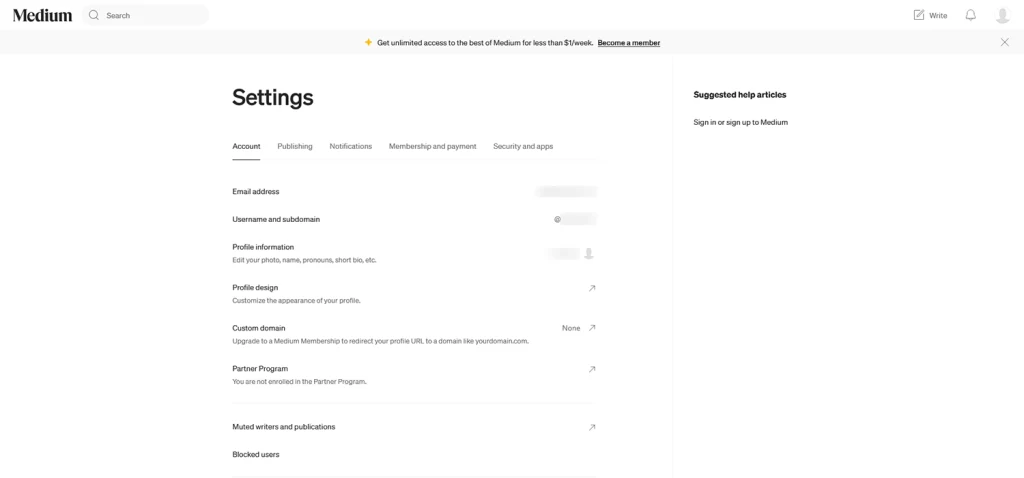The width and height of the screenshot is (1024, 478).
Task: Click the Medium logo
Action: [42, 15]
